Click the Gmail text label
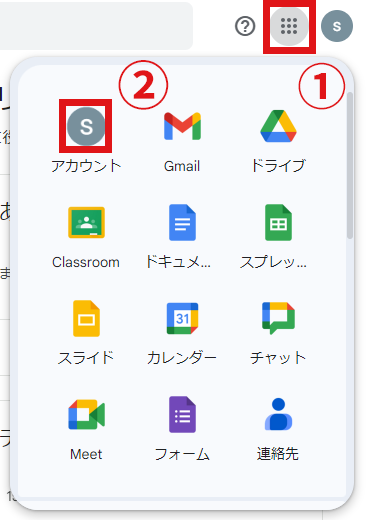Screen dimensions: 371x520 [182, 166]
